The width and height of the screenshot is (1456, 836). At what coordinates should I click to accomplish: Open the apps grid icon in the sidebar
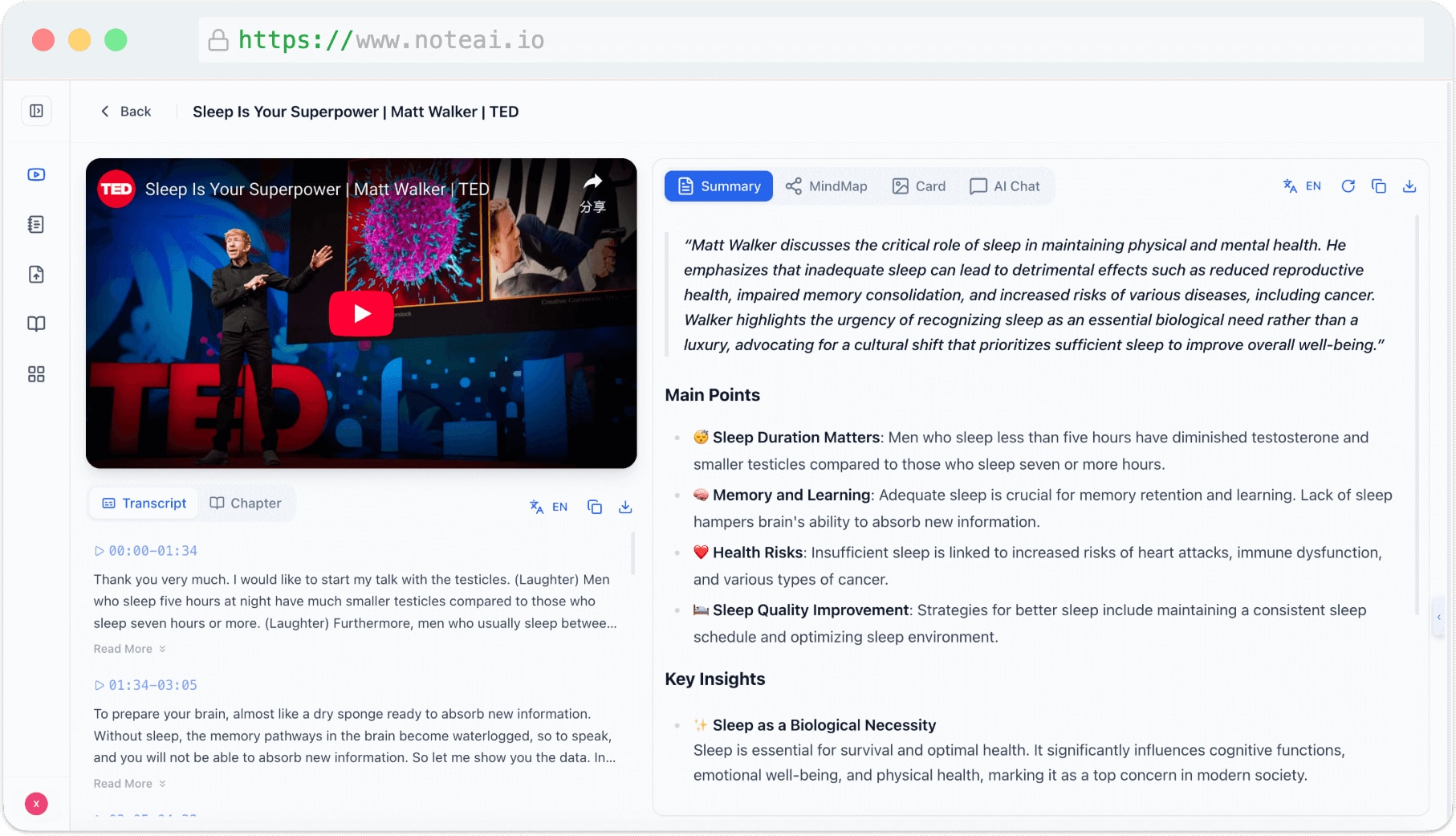(36, 373)
